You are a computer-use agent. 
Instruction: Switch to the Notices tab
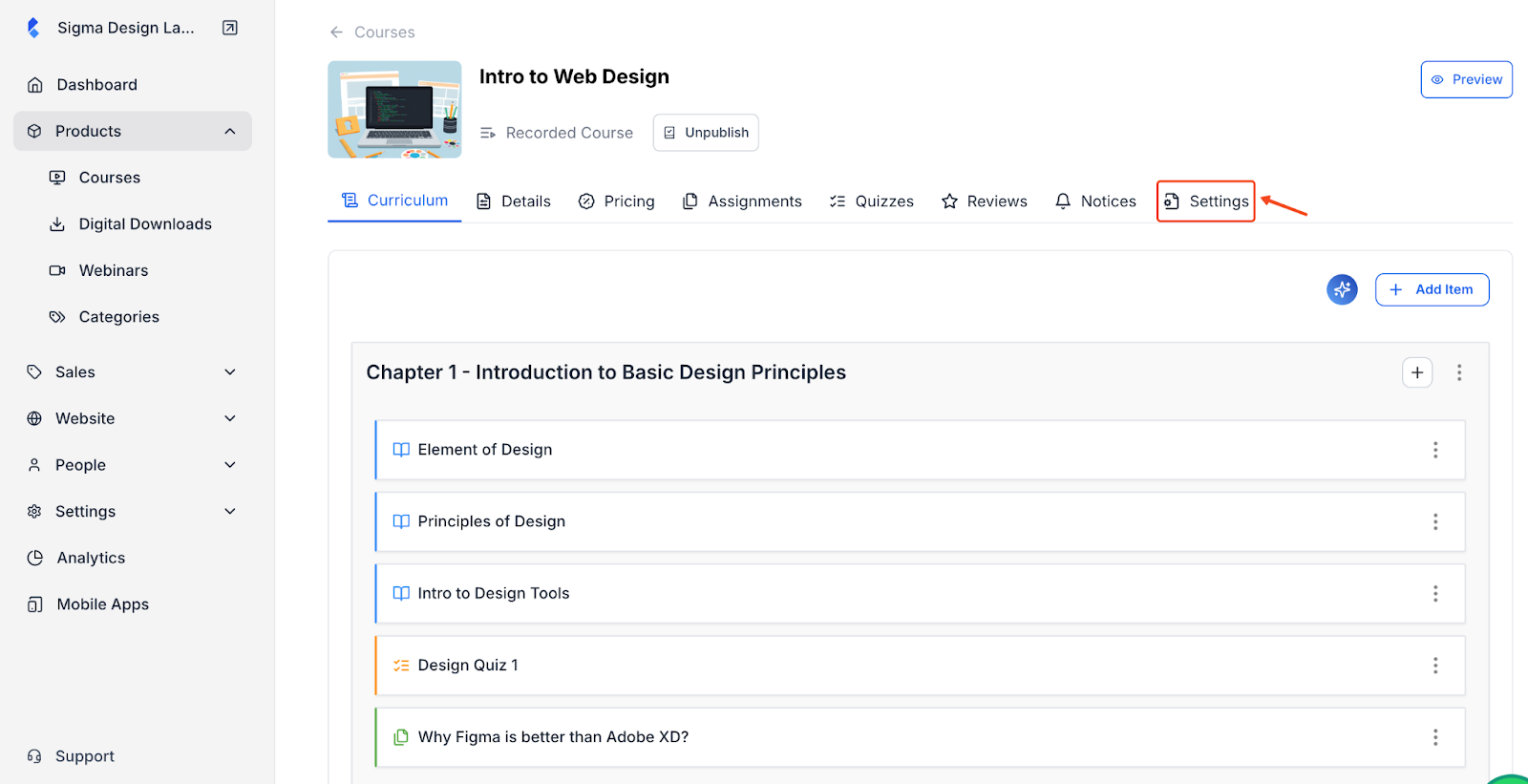1096,201
